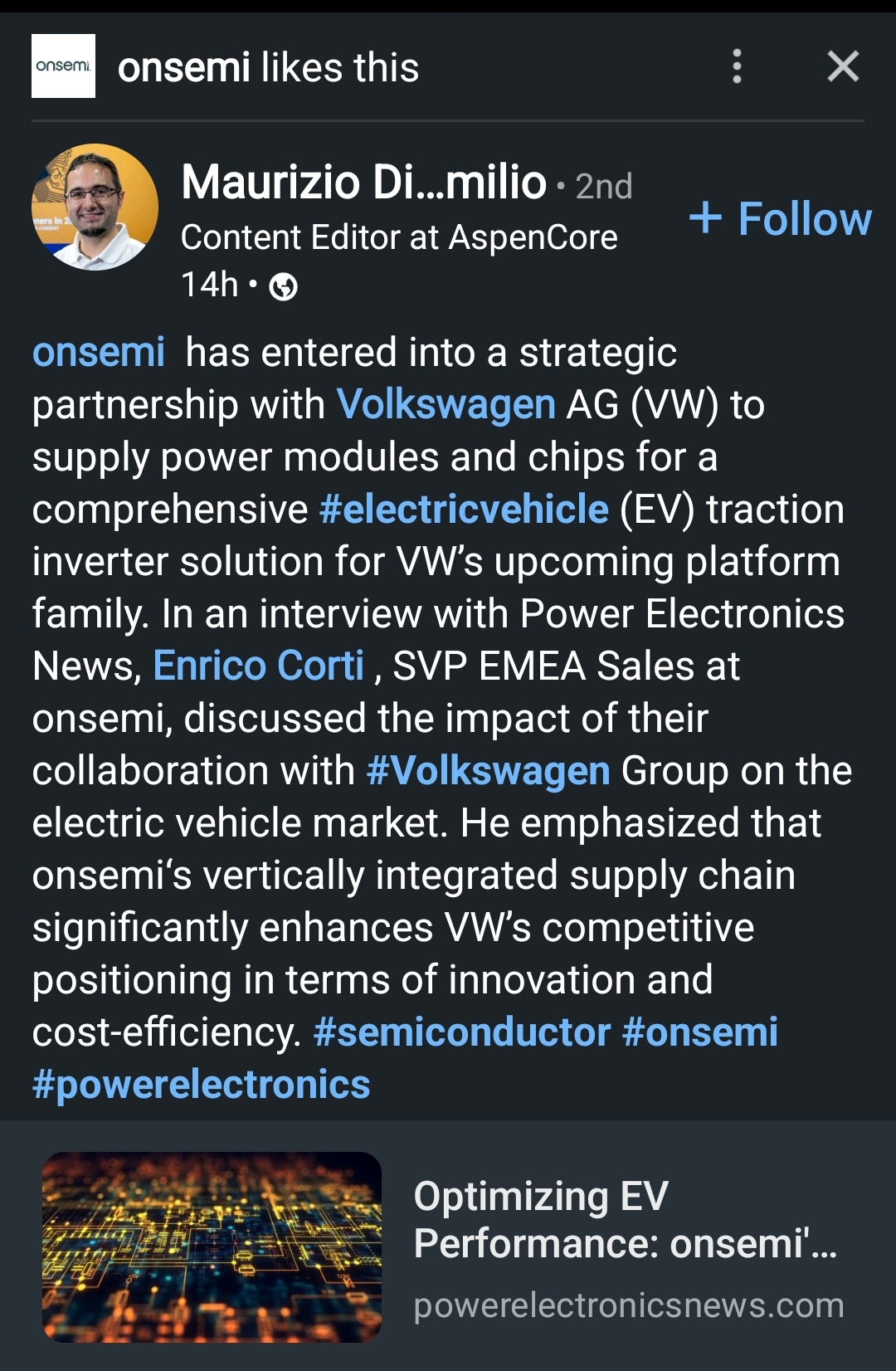Follow Maurizio Di...milio
This screenshot has height=1371, width=896.
(781, 219)
